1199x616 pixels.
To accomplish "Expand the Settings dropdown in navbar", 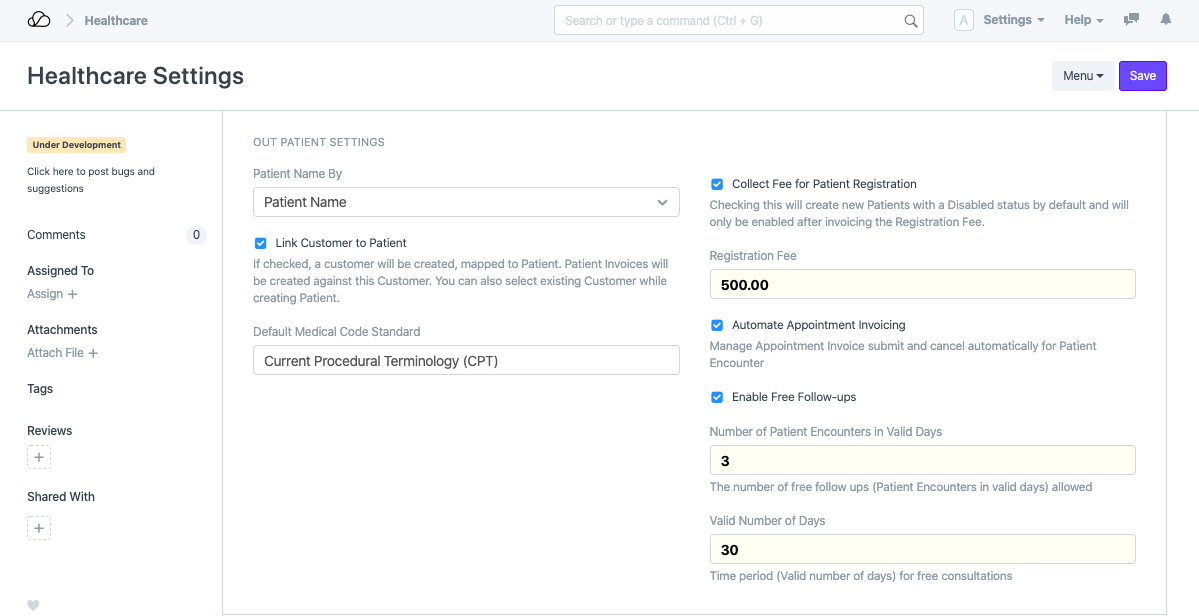I will pyautogui.click(x=1013, y=20).
